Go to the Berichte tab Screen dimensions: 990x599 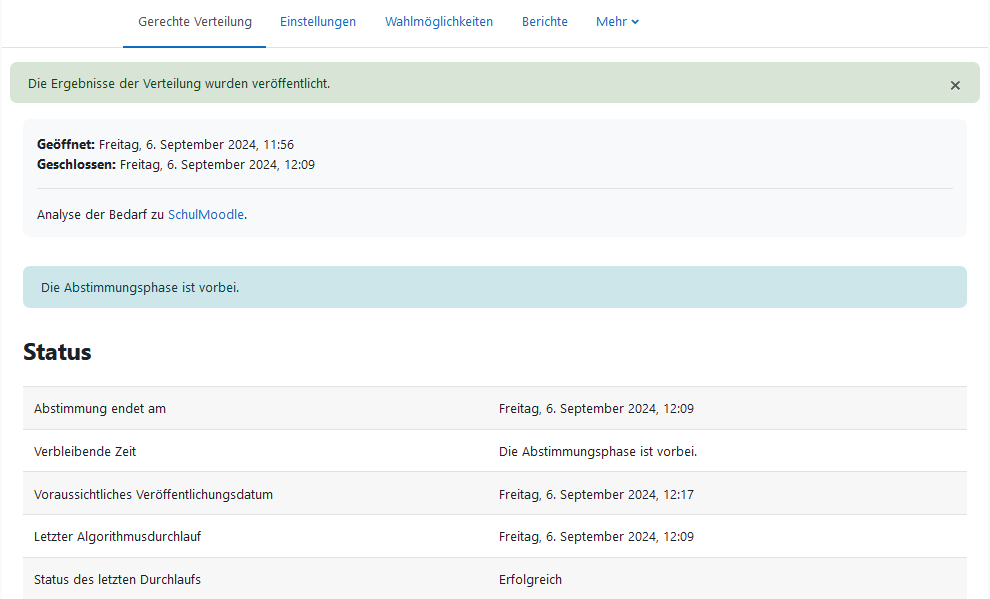coord(545,22)
